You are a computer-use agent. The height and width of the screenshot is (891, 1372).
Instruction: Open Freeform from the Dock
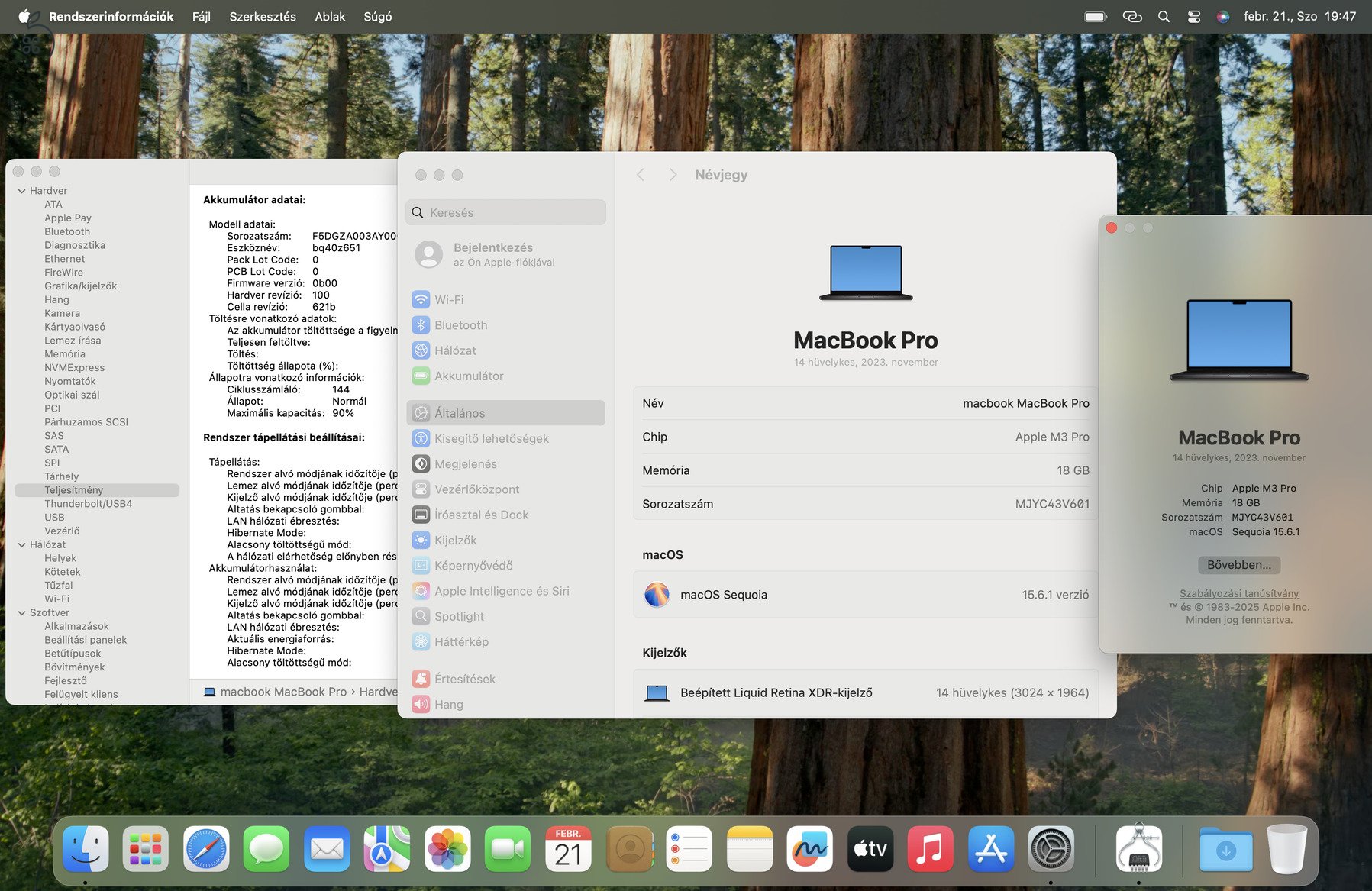tap(809, 848)
